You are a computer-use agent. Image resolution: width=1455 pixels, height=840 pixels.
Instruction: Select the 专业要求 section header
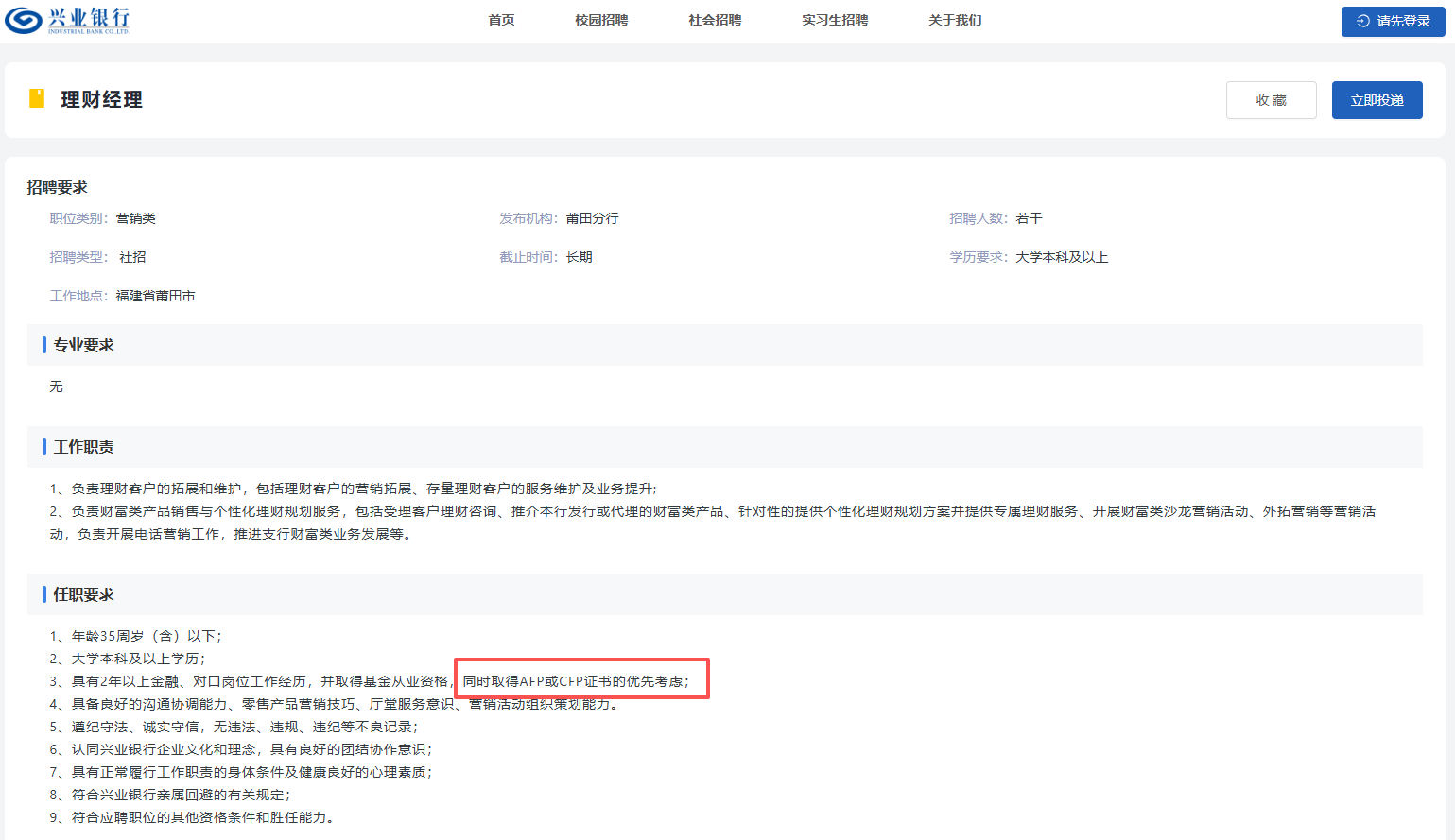pyautogui.click(x=83, y=345)
